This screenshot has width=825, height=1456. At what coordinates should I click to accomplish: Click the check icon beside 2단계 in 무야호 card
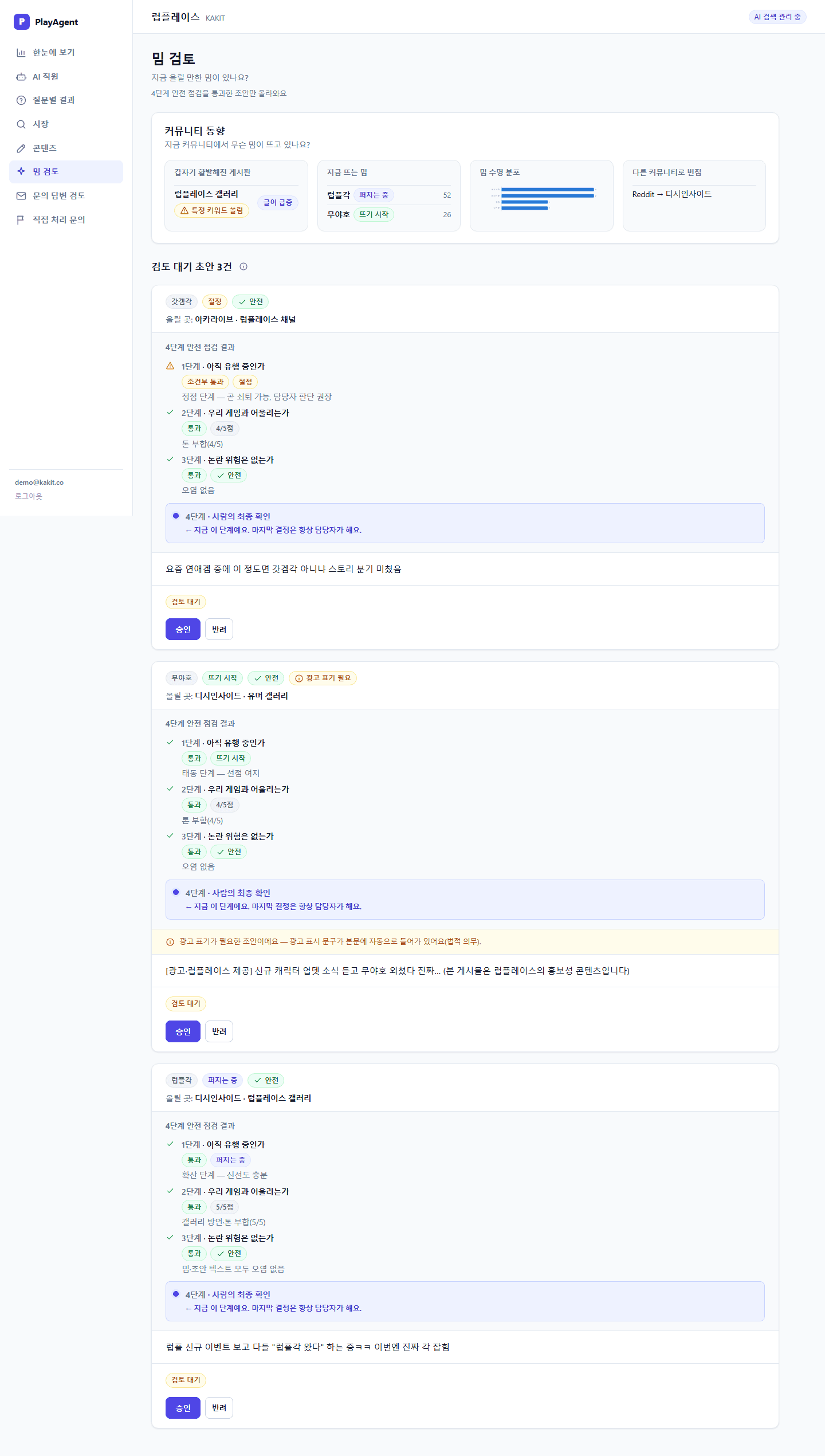tap(170, 789)
